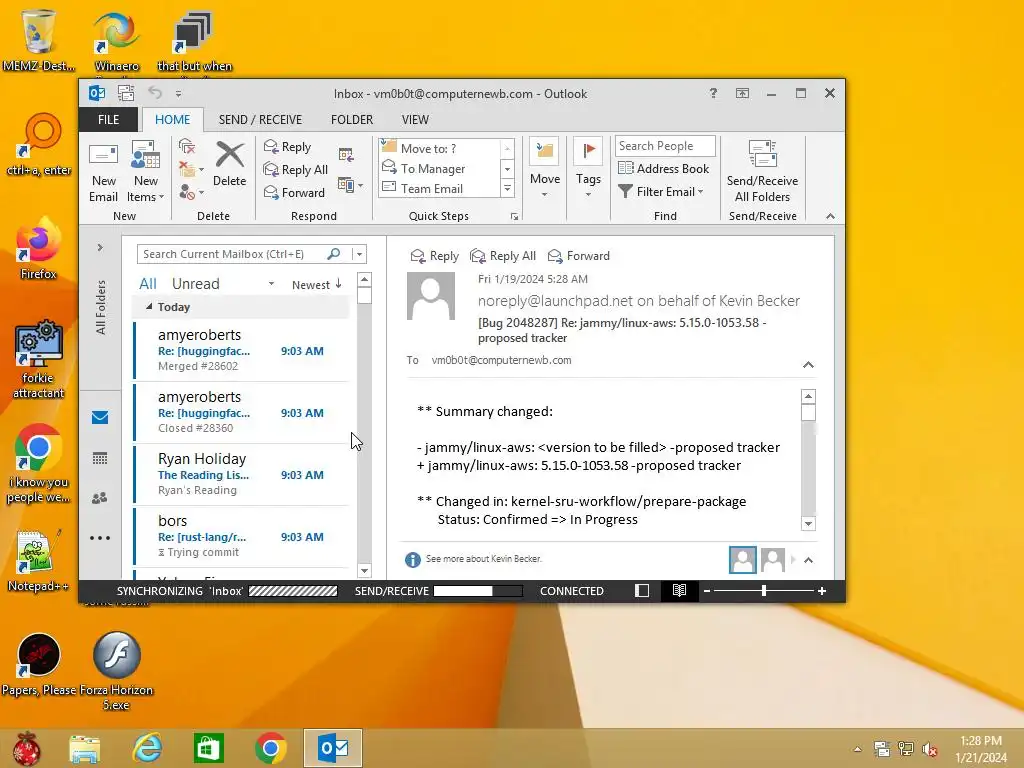Collapse the Today group

(x=149, y=306)
